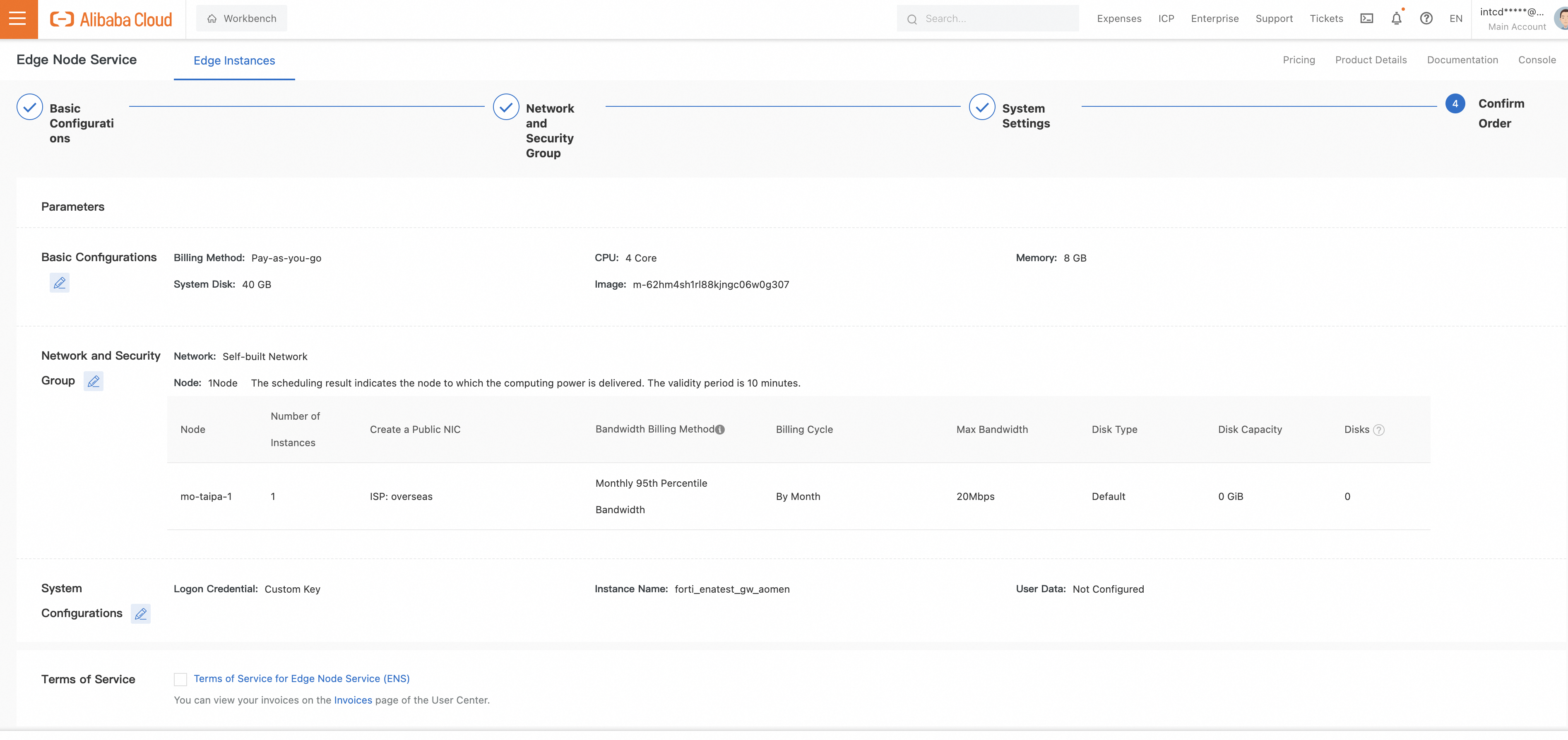This screenshot has height=740, width=1568.
Task: Open the Workbench home button
Action: tap(242, 19)
